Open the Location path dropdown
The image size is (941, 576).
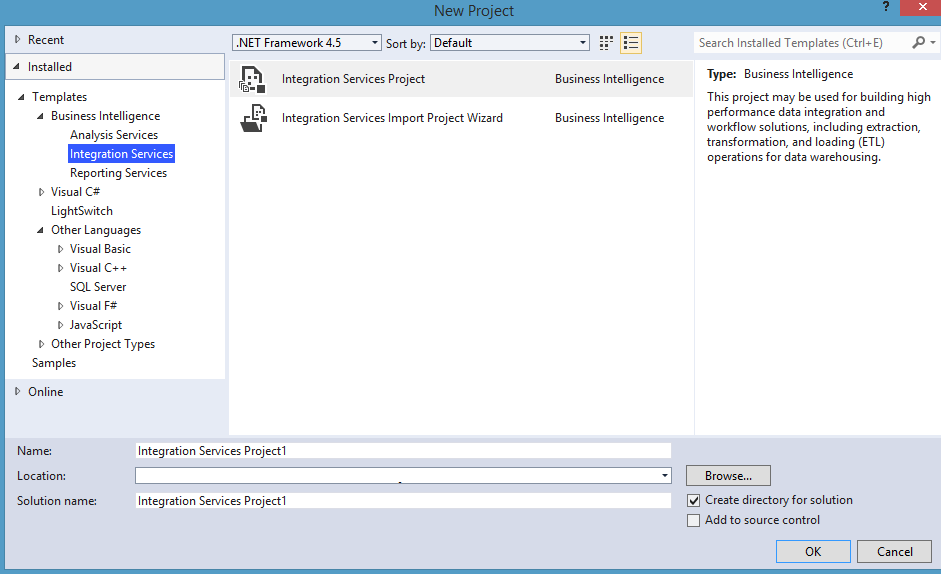pos(664,476)
